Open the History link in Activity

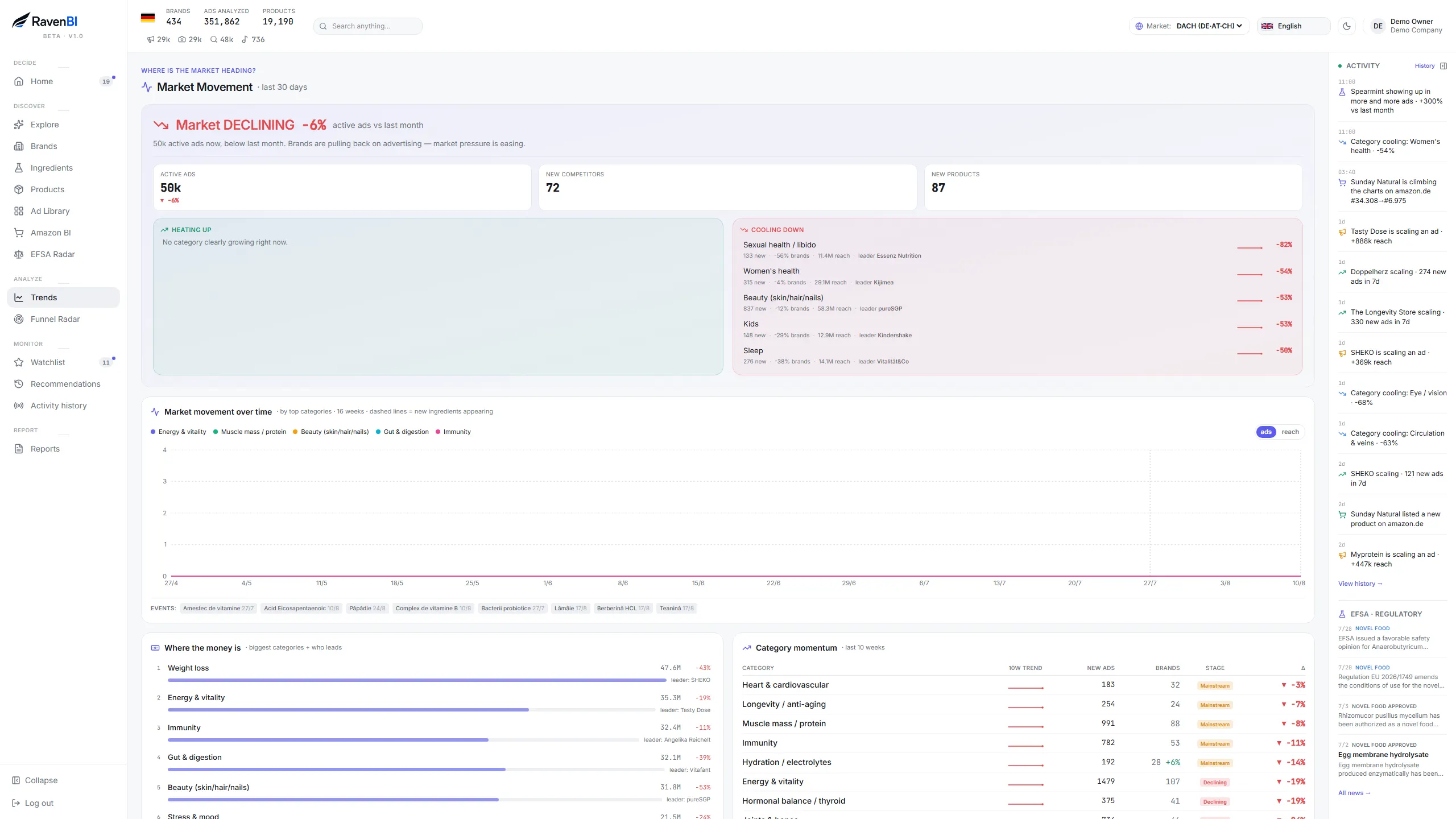point(1425,66)
